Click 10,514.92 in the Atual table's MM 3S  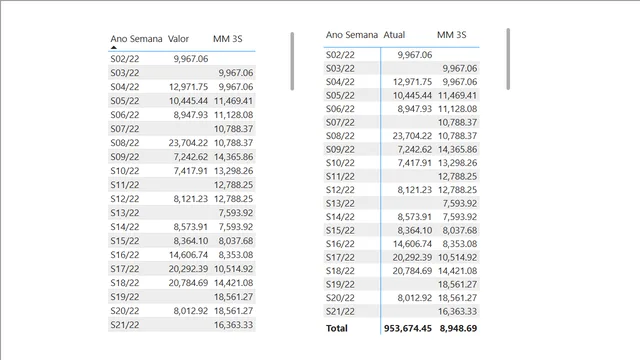click(457, 257)
